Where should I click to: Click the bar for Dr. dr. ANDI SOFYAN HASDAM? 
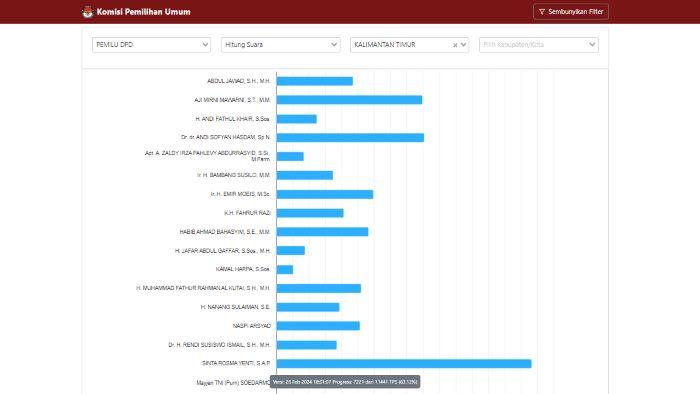[350, 137]
